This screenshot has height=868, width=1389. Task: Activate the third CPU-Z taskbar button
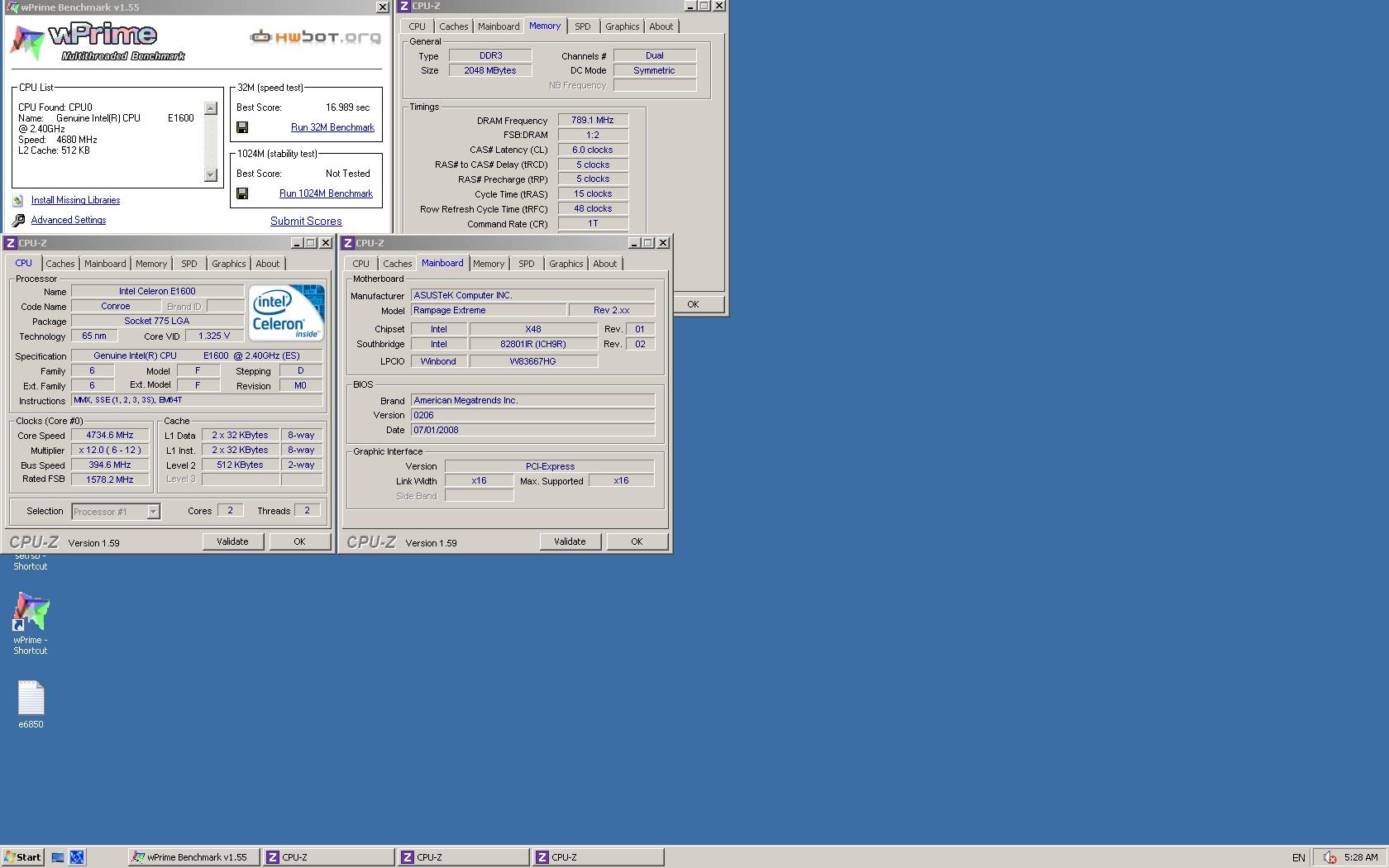point(598,857)
